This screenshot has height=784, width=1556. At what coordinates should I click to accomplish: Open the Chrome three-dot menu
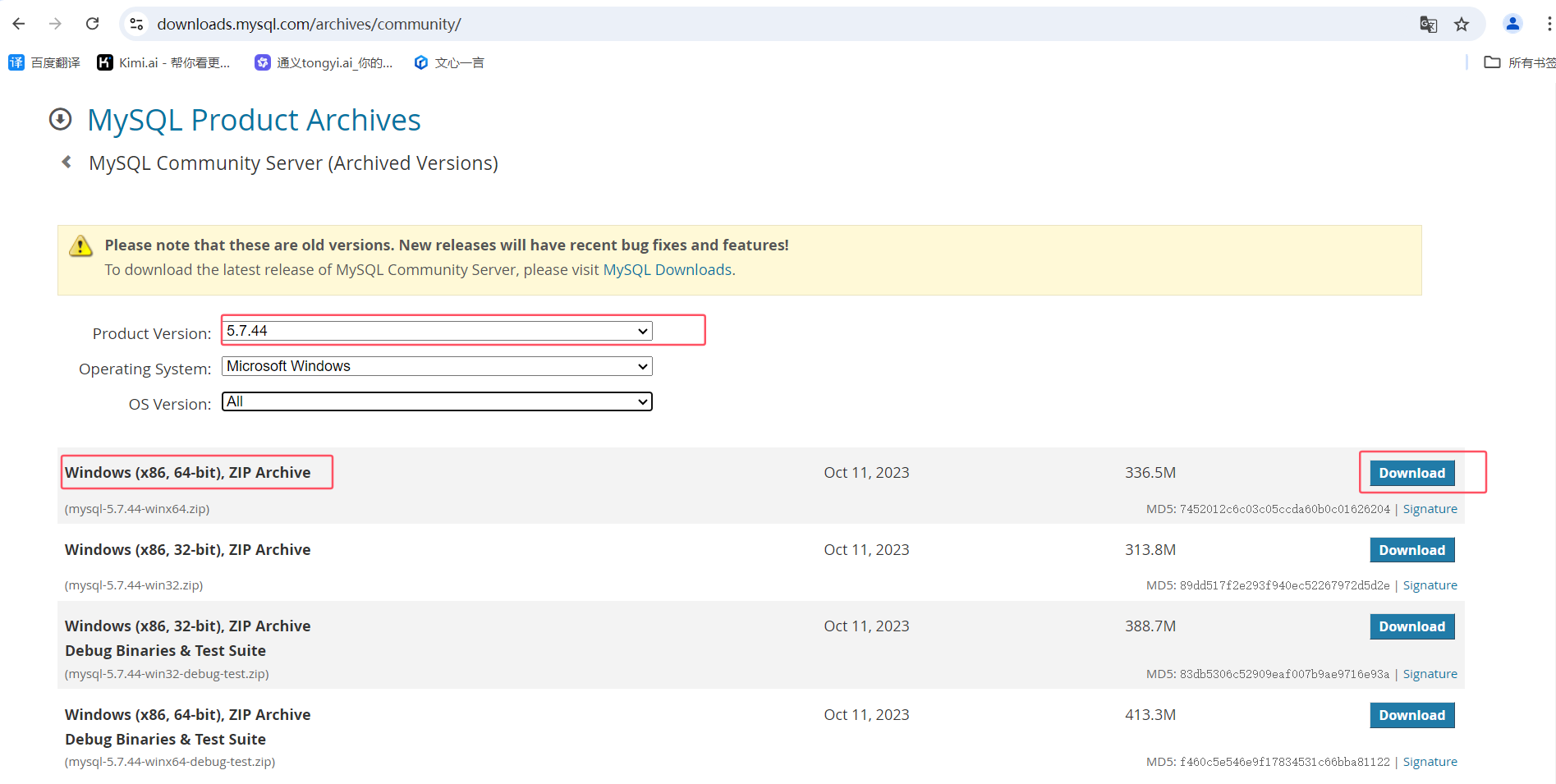[x=1549, y=24]
